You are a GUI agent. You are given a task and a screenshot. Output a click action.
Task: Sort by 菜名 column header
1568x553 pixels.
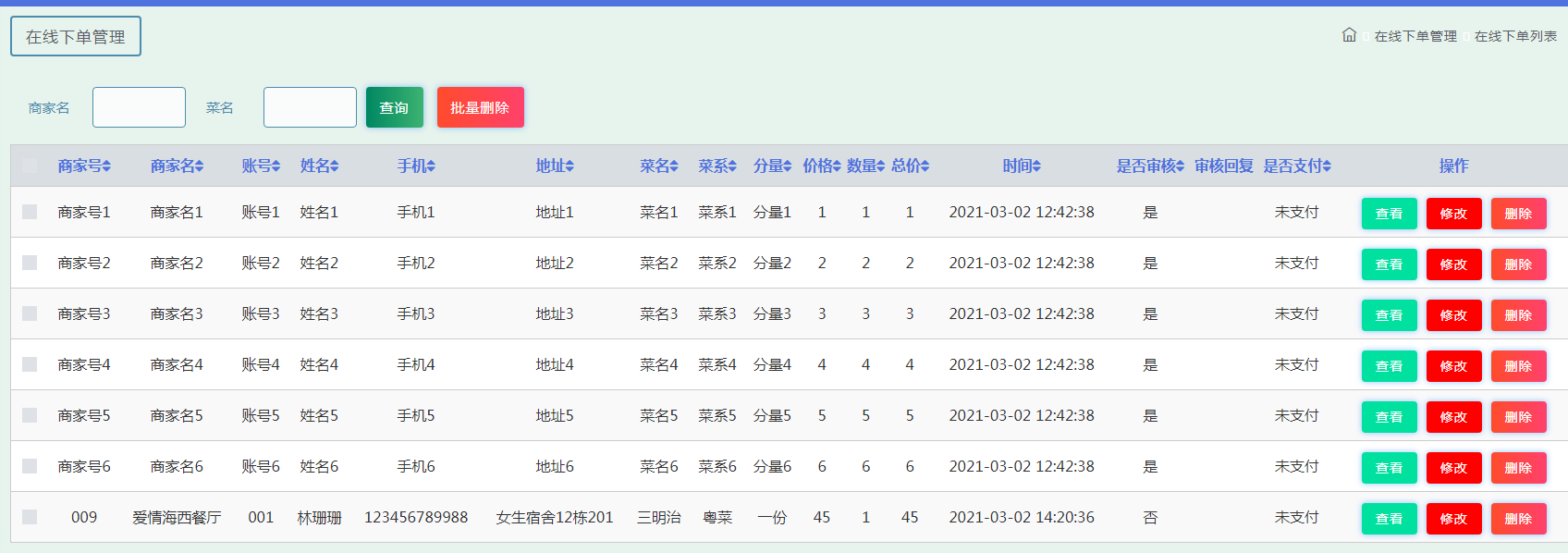point(659,166)
